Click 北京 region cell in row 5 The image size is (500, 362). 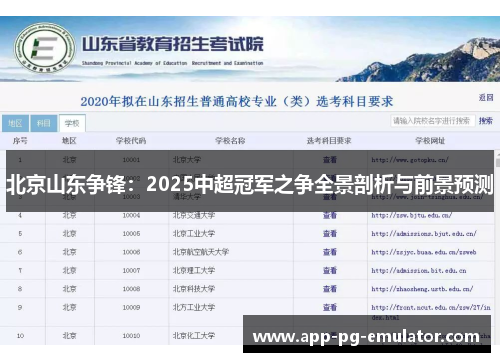point(69,234)
